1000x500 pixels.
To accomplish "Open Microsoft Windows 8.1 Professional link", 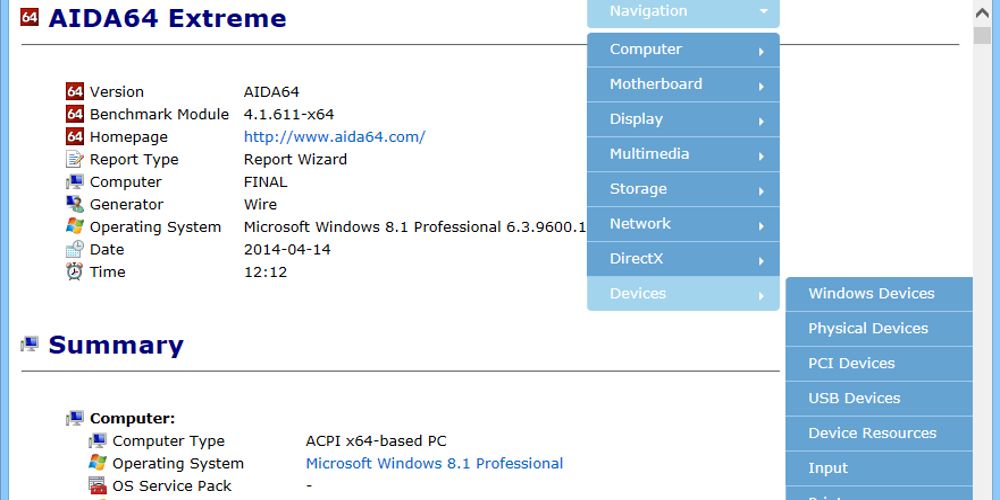I will (434, 464).
